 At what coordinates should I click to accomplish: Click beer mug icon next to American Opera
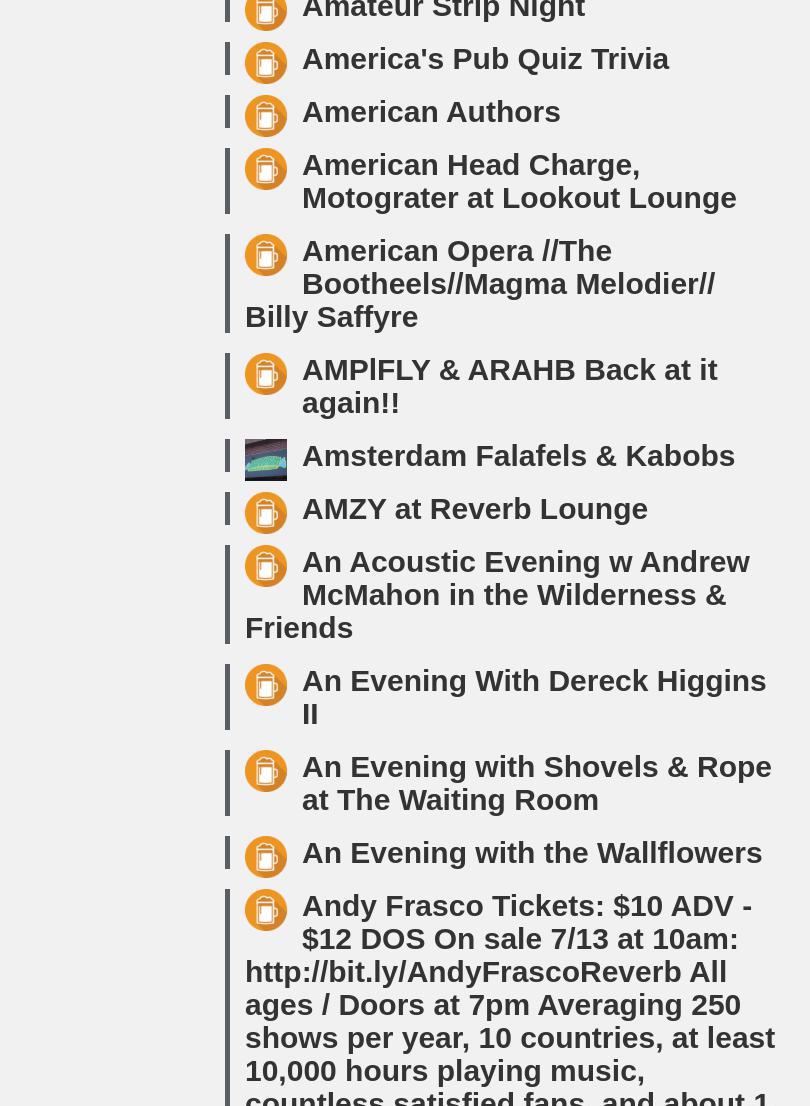266,255
